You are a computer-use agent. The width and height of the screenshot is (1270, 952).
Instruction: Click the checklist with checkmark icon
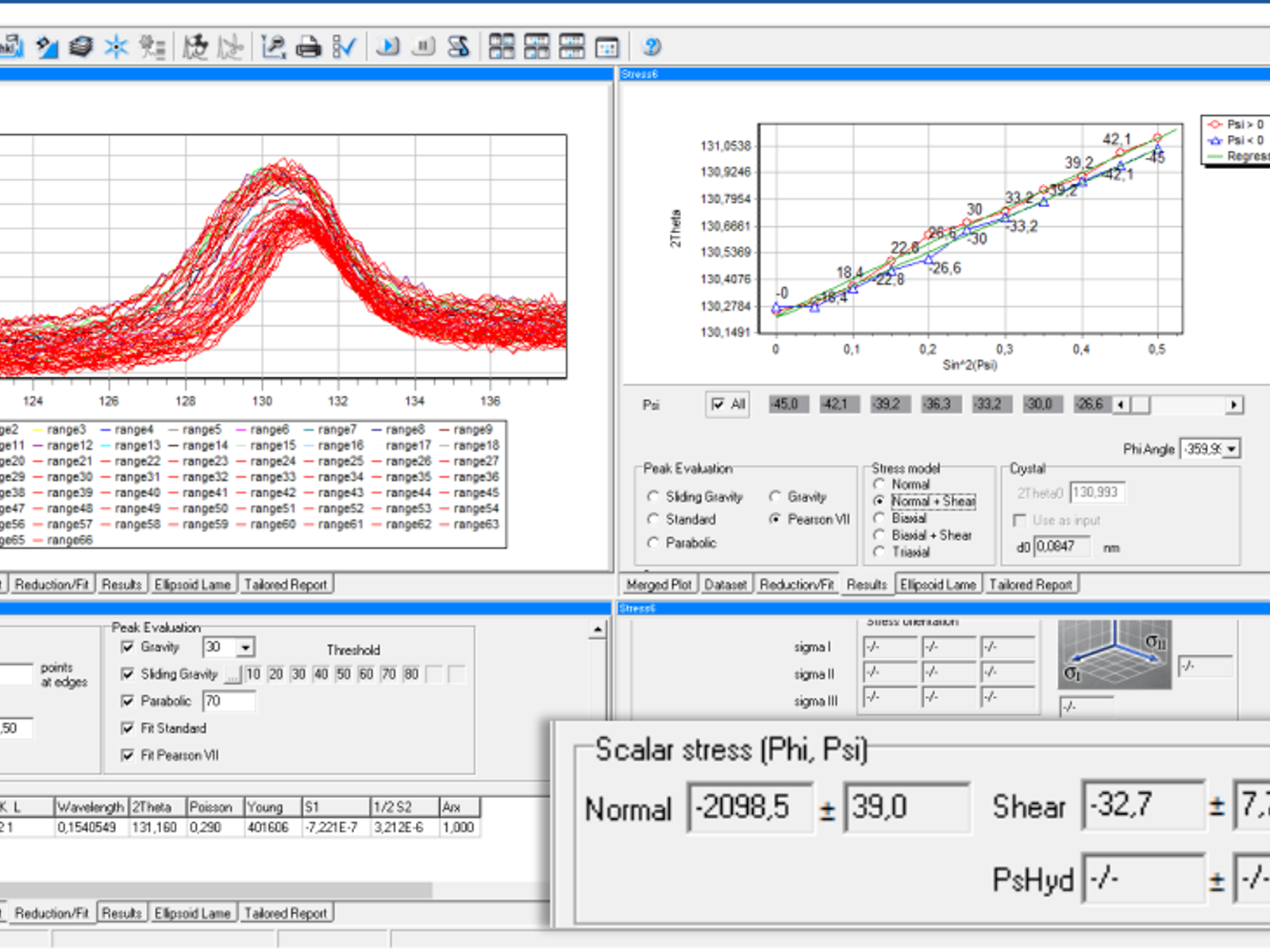pyautogui.click(x=345, y=47)
